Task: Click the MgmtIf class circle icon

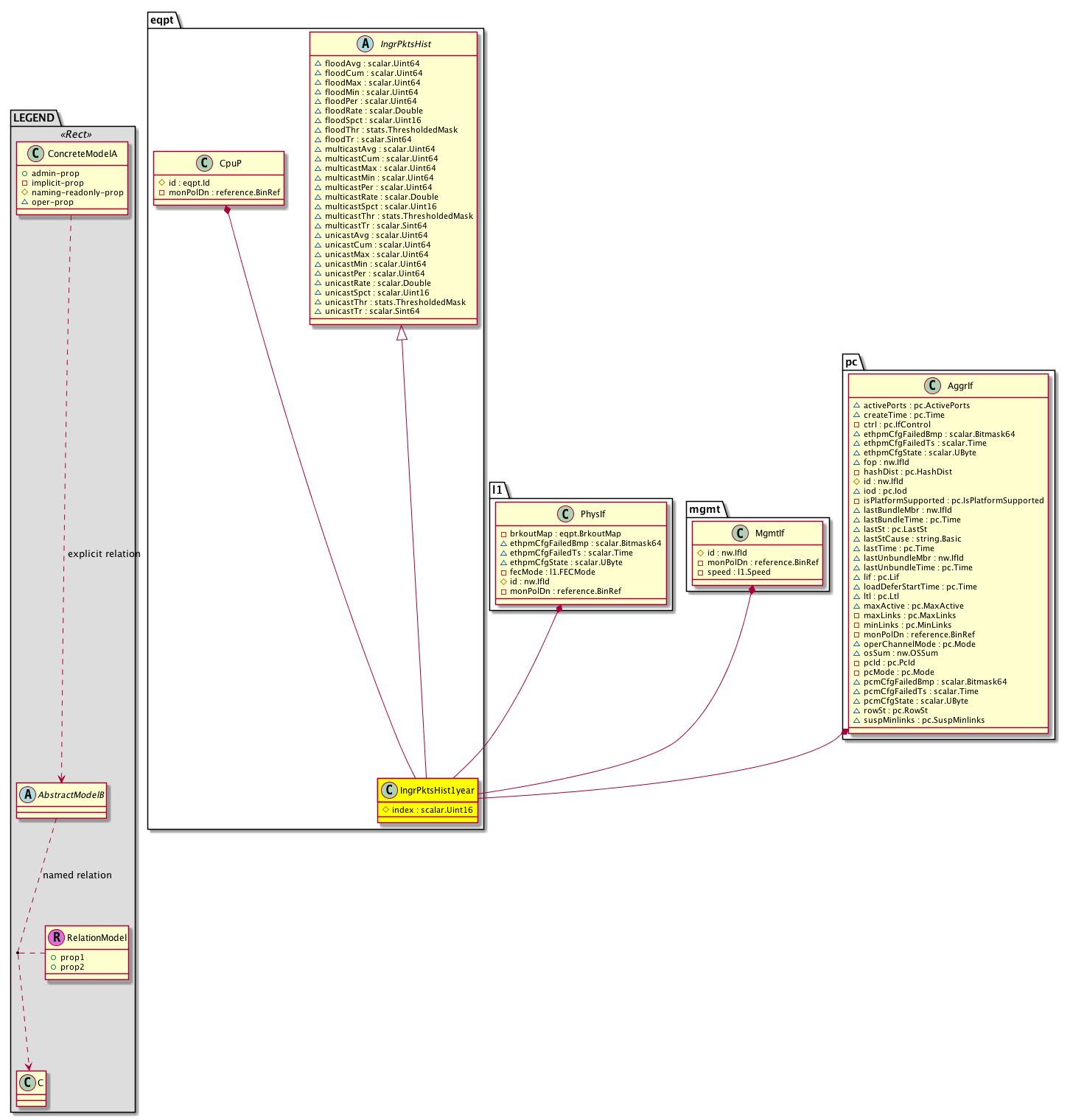Action: coord(740,533)
